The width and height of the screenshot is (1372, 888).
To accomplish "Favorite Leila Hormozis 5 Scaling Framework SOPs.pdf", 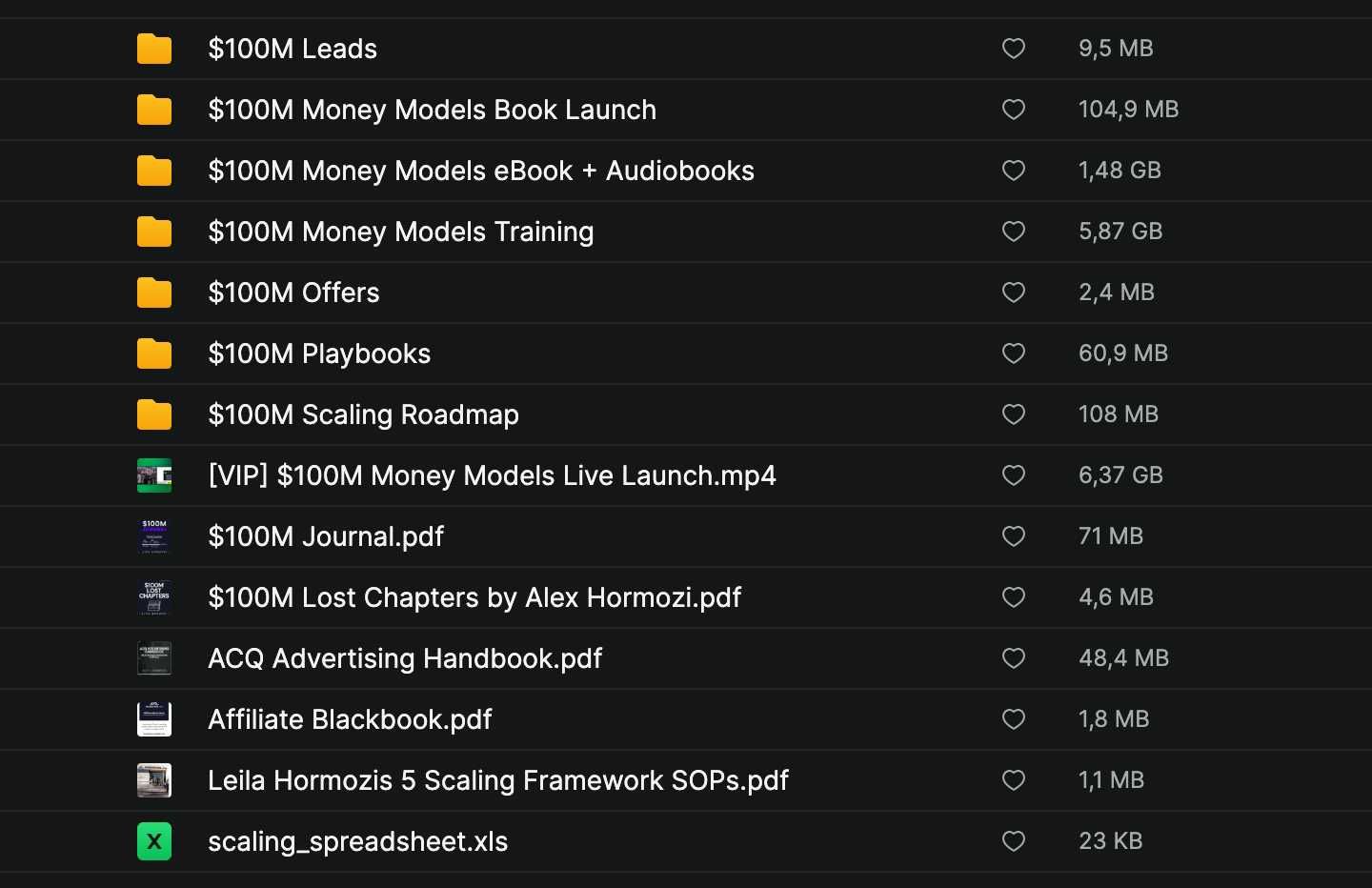I will point(1014,780).
